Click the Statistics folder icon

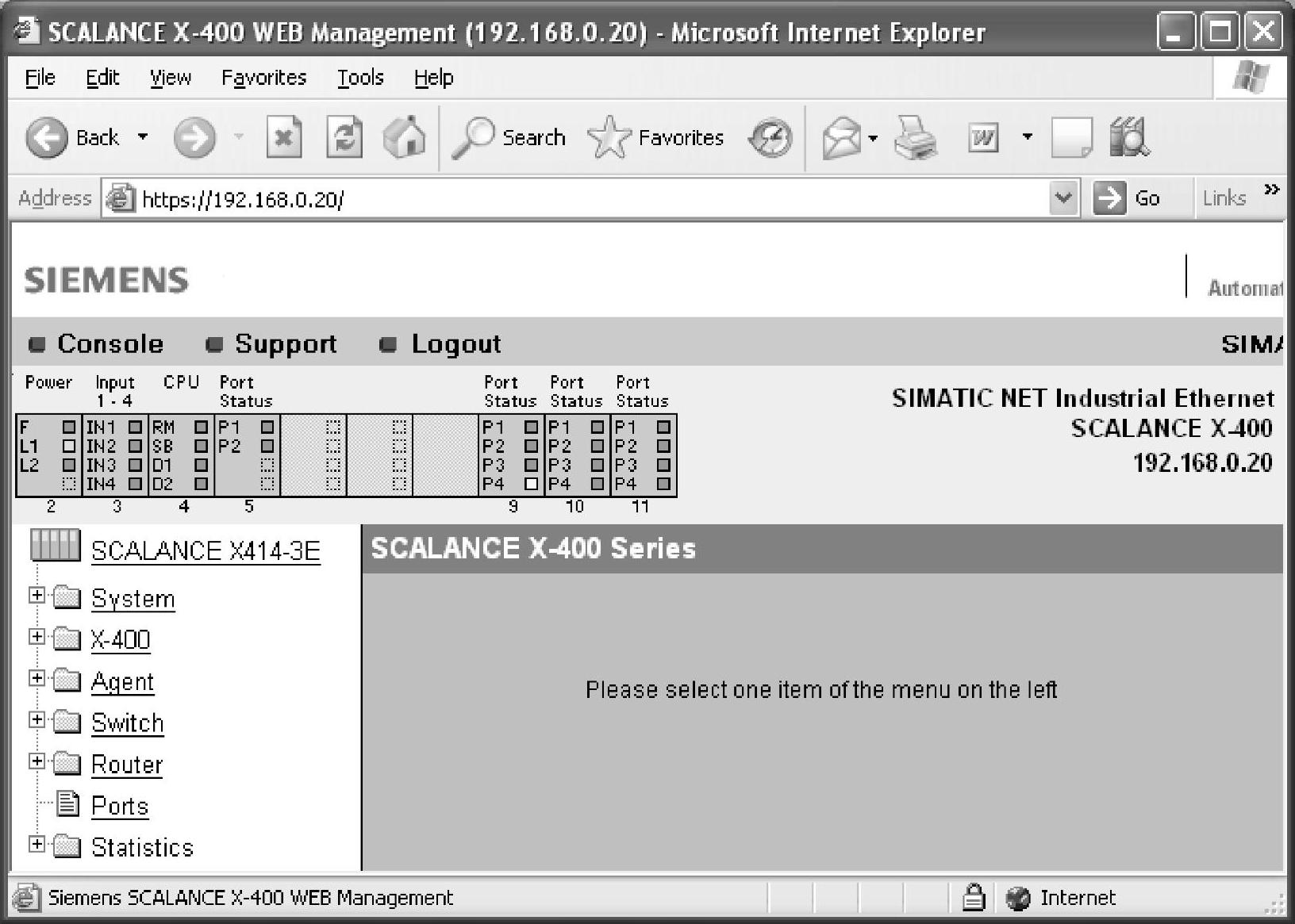click(x=67, y=846)
